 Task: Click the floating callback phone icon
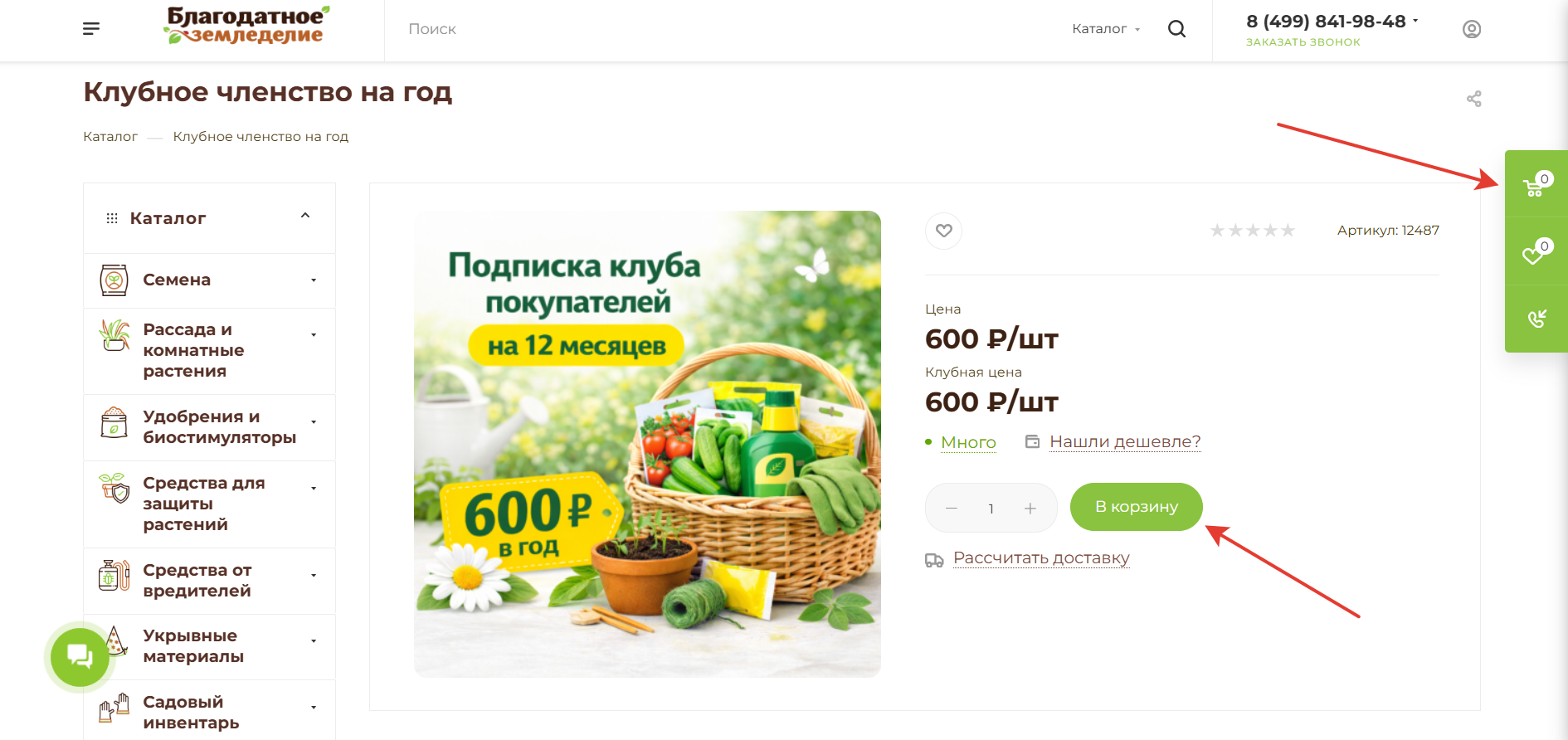pos(1536,319)
